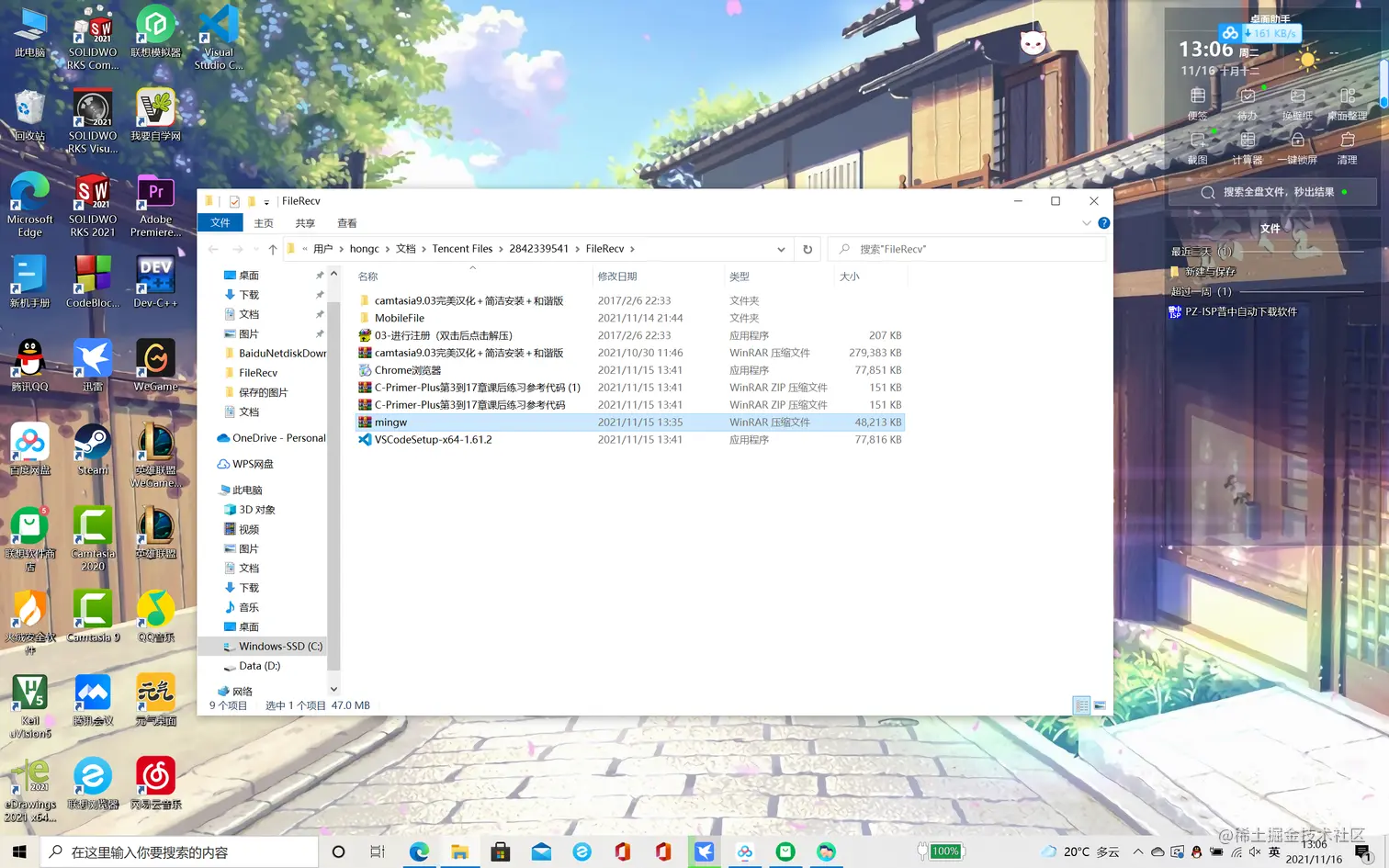
Task: Launch the Steam desktop shortcut
Action: coord(93,448)
